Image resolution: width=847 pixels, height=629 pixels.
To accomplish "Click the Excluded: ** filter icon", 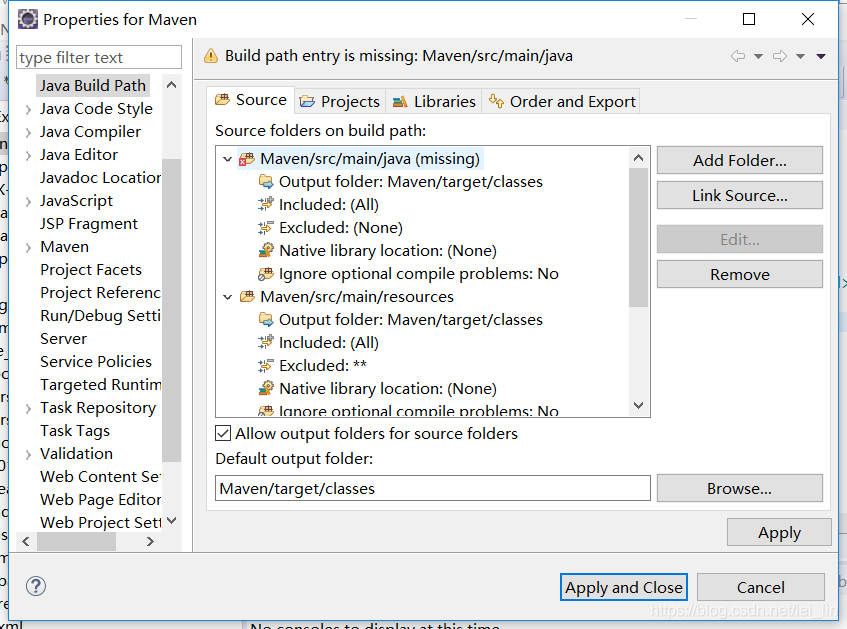I will 266,365.
